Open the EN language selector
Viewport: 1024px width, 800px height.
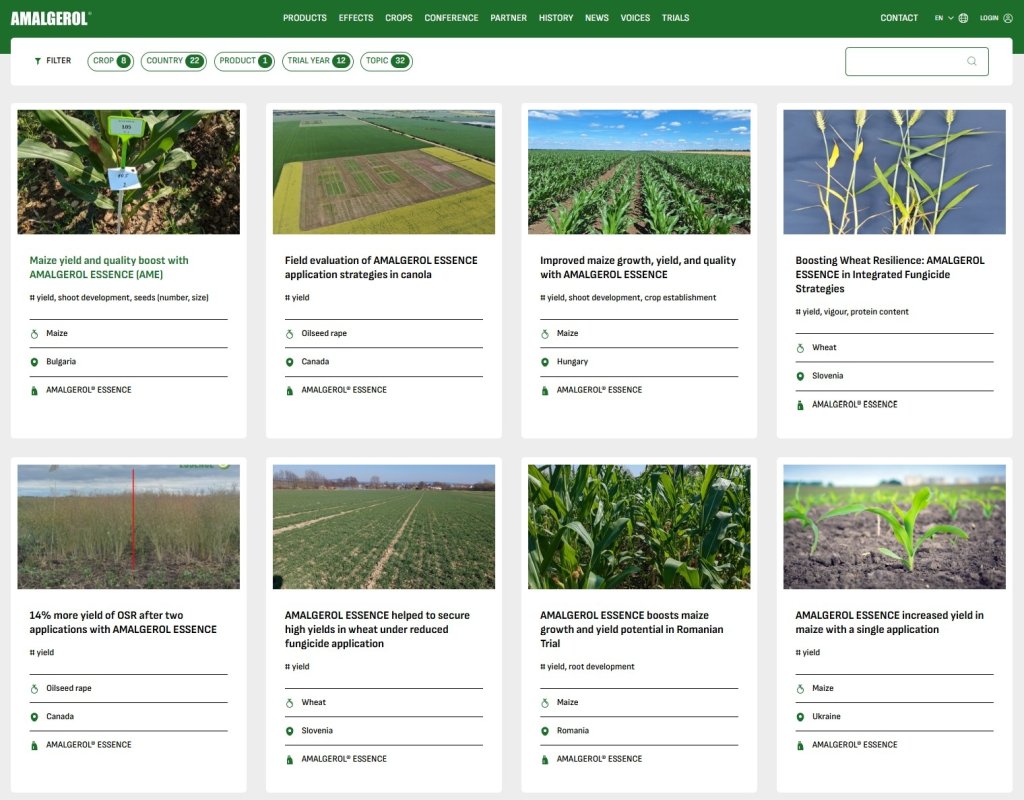point(942,18)
